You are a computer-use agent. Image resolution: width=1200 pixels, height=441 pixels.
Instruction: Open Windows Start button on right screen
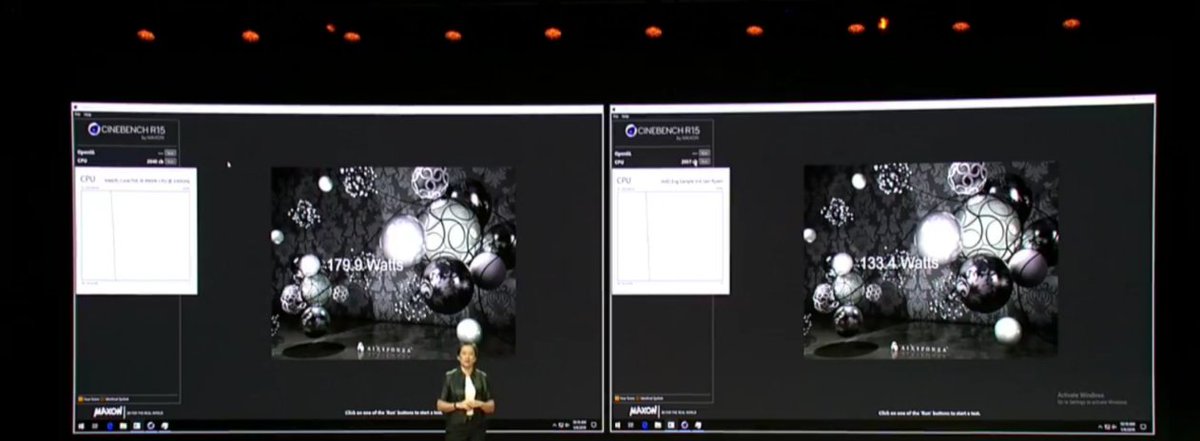[x=617, y=425]
